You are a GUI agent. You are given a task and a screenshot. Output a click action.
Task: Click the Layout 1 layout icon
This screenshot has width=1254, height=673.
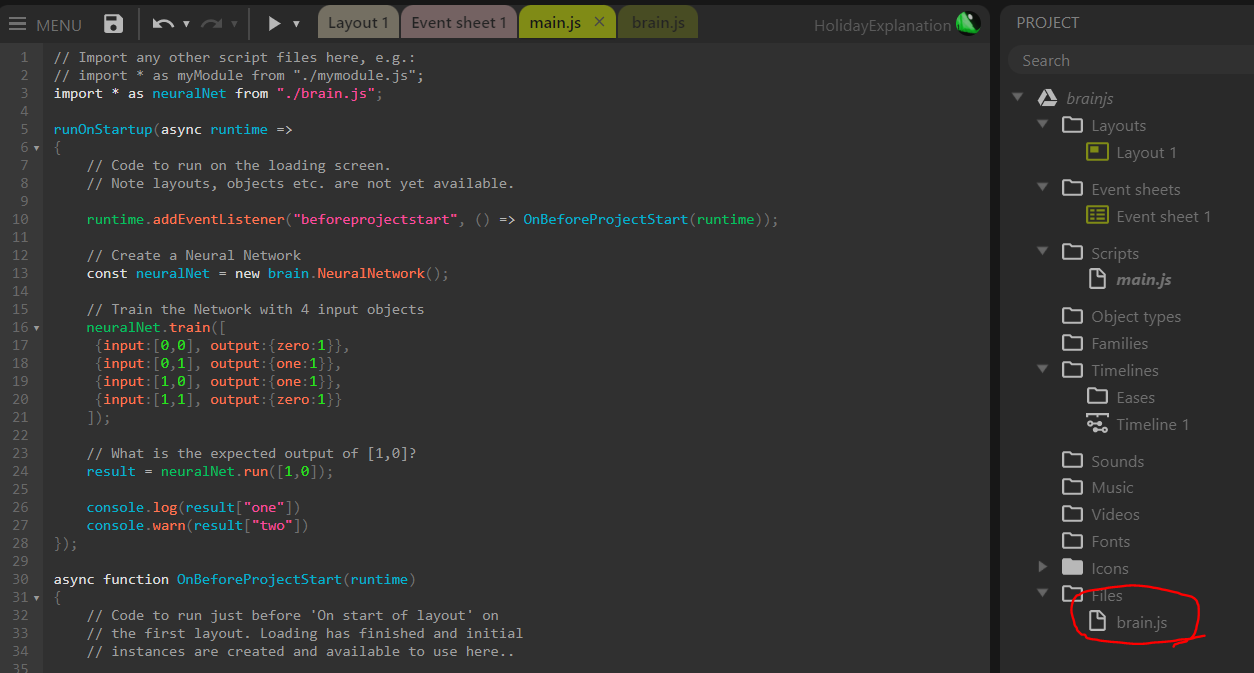(1098, 152)
